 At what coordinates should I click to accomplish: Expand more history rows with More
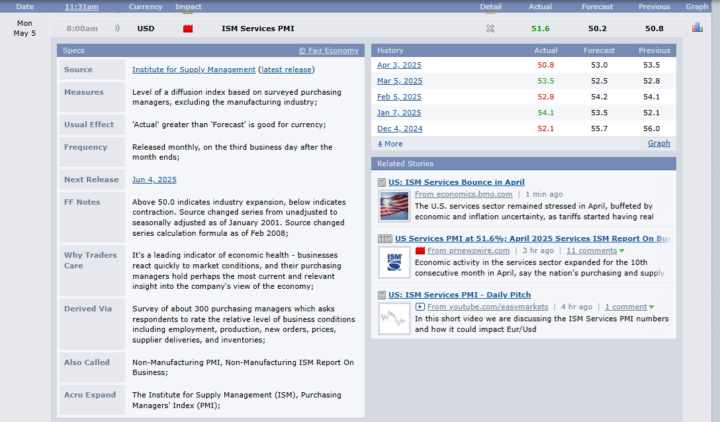point(390,144)
